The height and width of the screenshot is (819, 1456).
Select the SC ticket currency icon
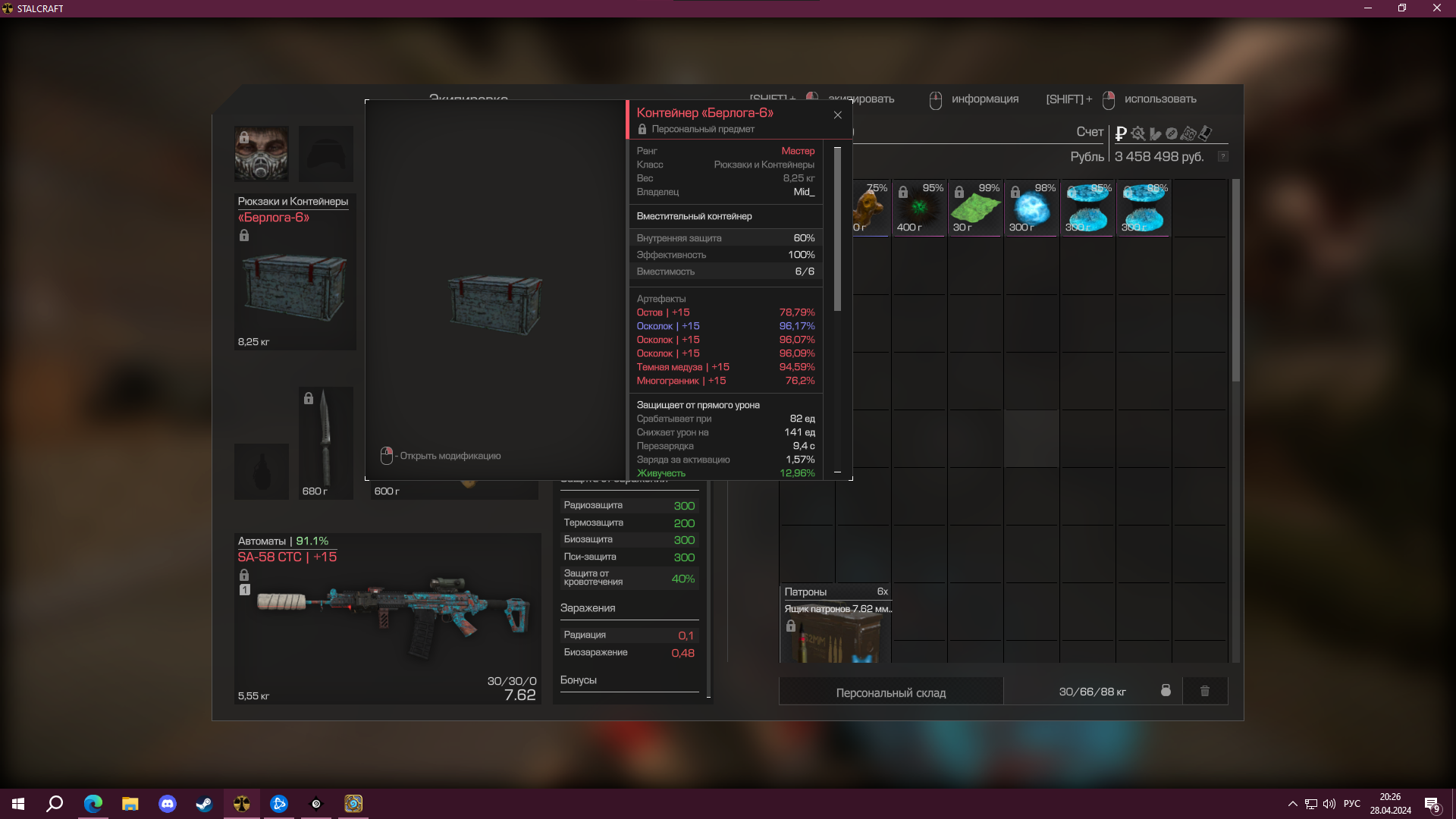(1188, 133)
